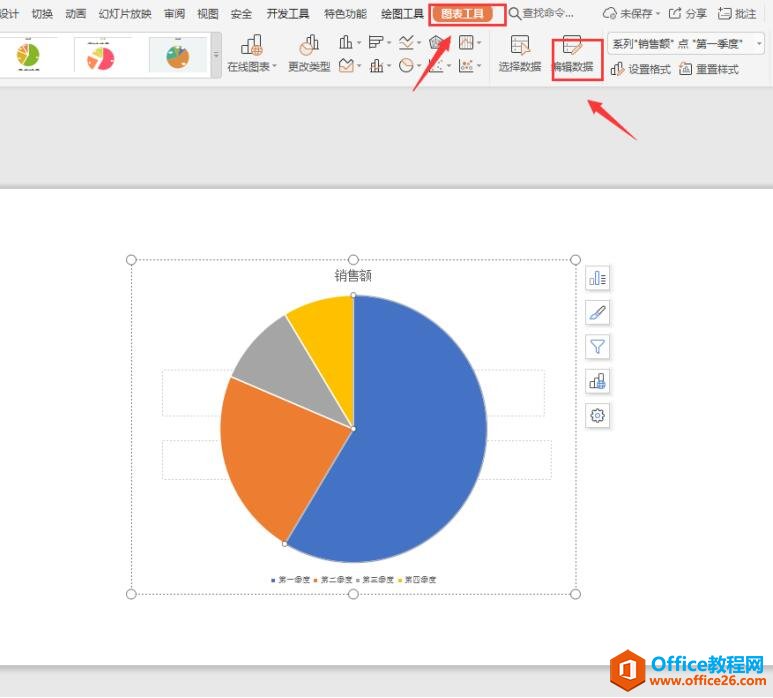Click the gear settings icon beside chart
773x698 pixels.
(598, 416)
